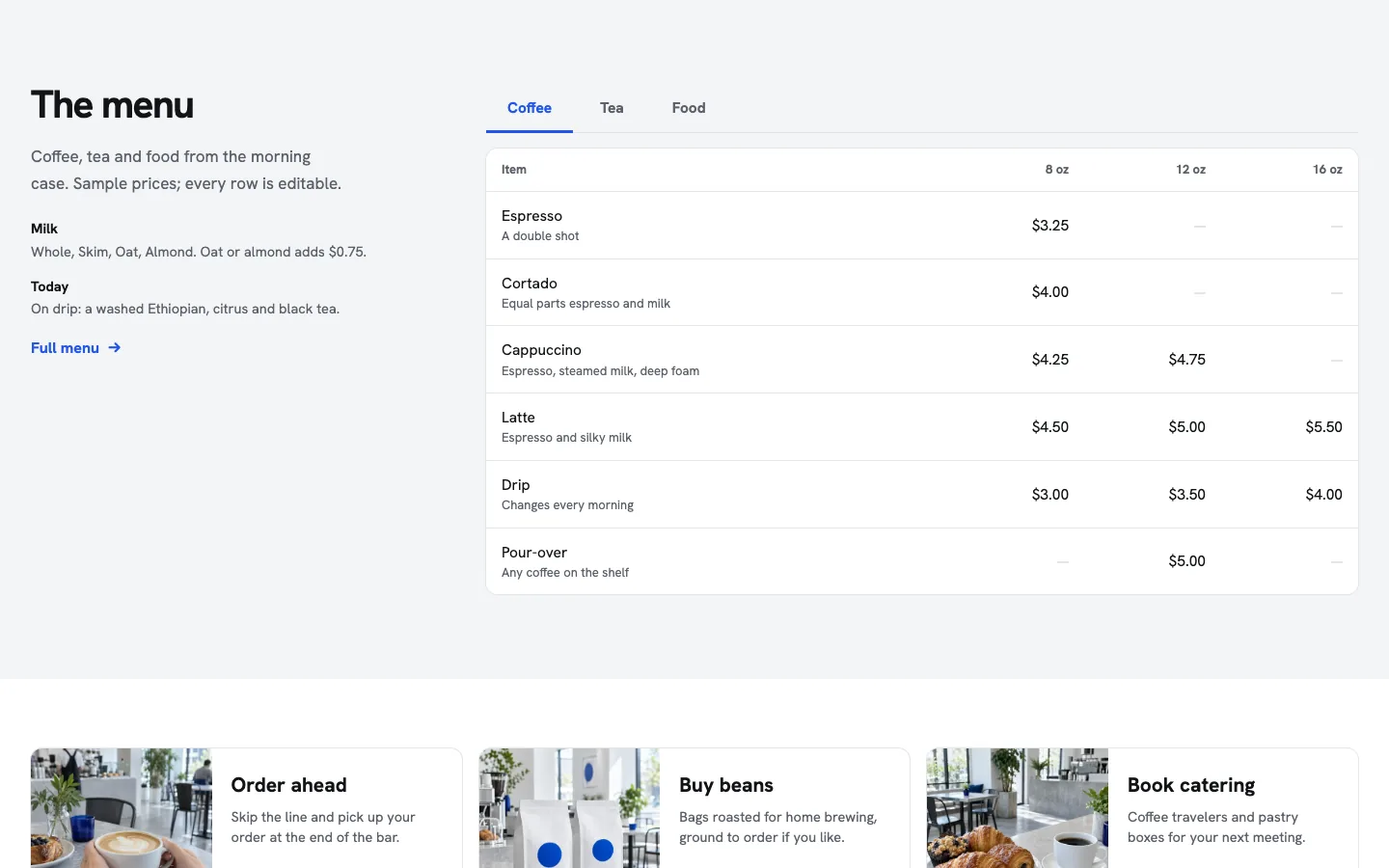
Task: Select the Espresso row name
Action: pyautogui.click(x=531, y=216)
